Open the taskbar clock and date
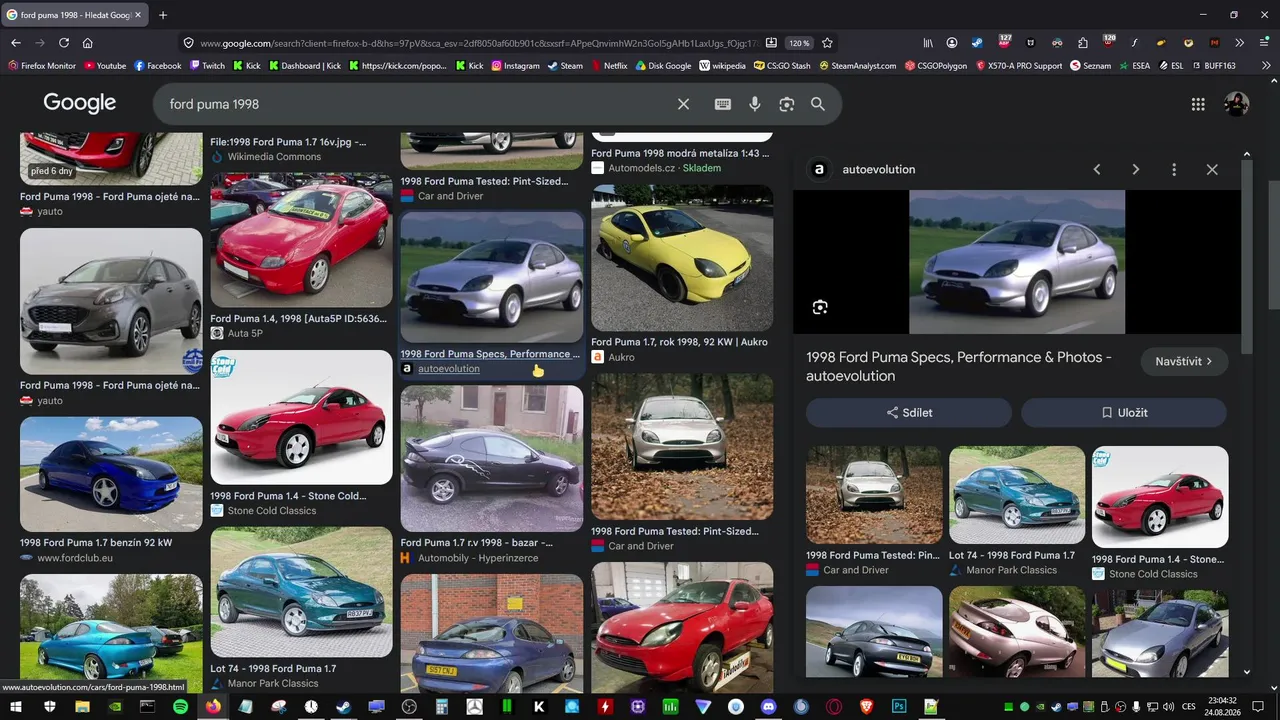 click(1223, 706)
